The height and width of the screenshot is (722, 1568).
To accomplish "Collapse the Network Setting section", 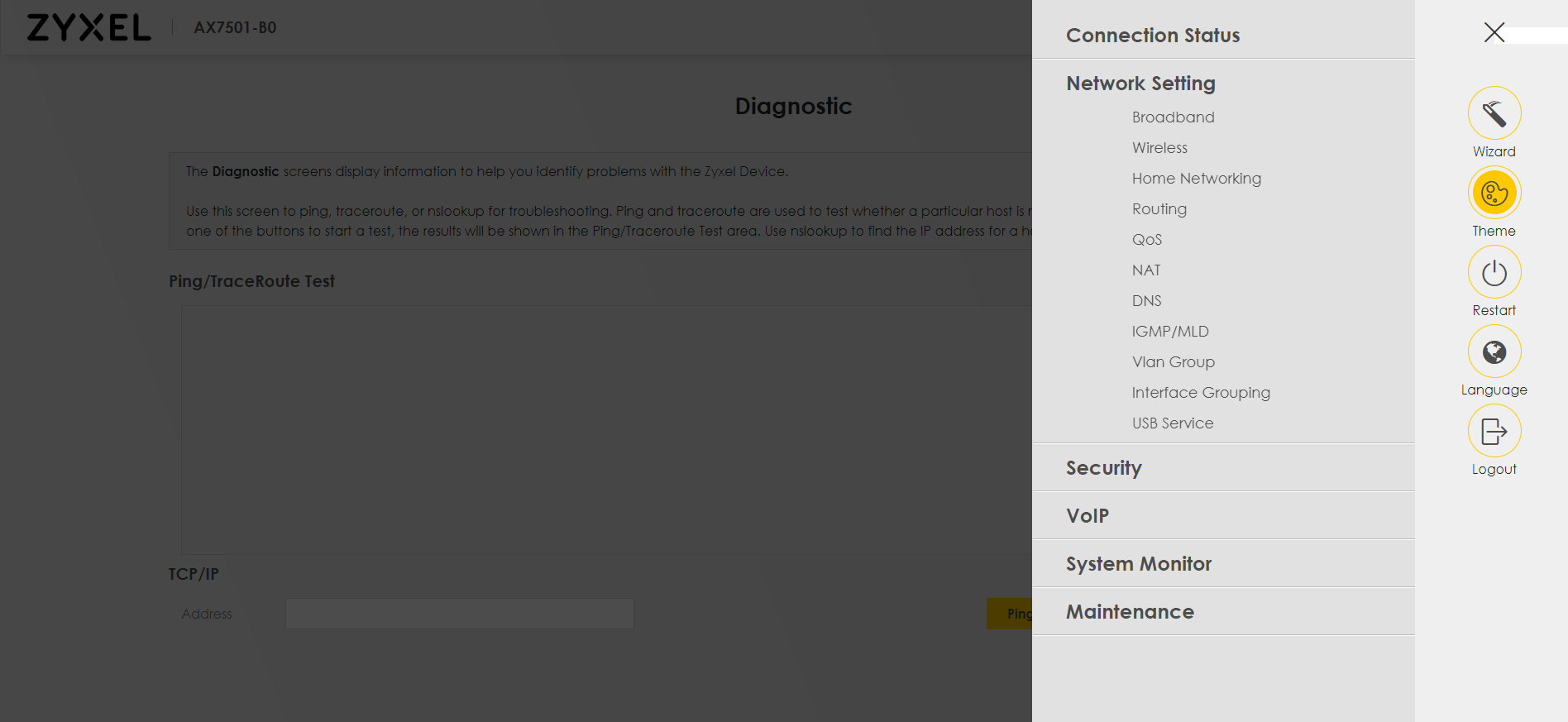I will 1140,84.
